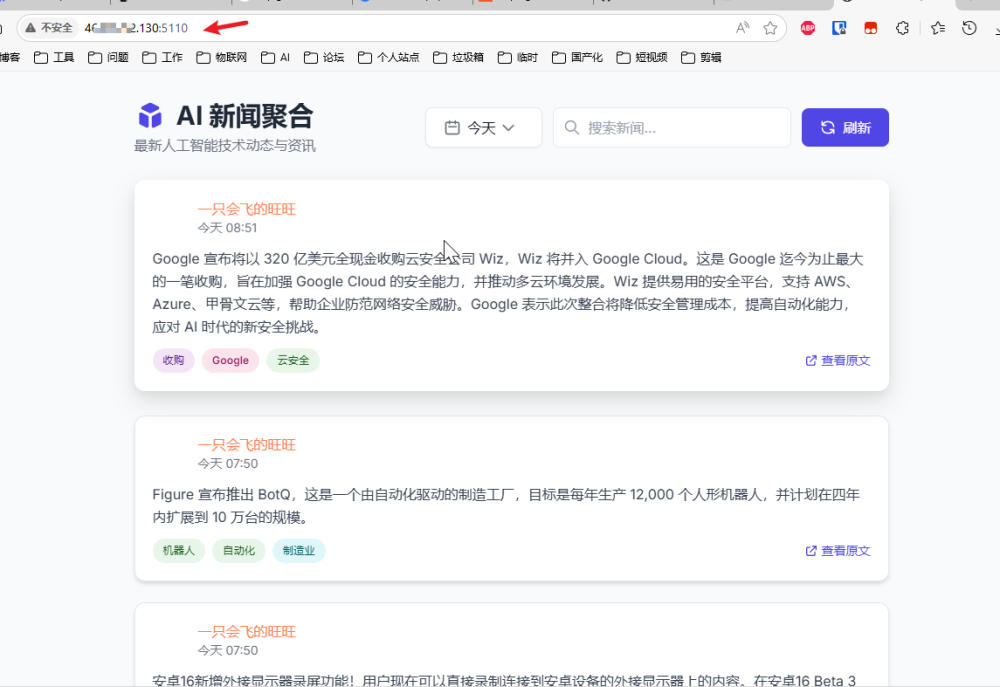The width and height of the screenshot is (1000, 687).
Task: Click the Google 320 亿美元 Wiz article text
Action: click(x=508, y=293)
